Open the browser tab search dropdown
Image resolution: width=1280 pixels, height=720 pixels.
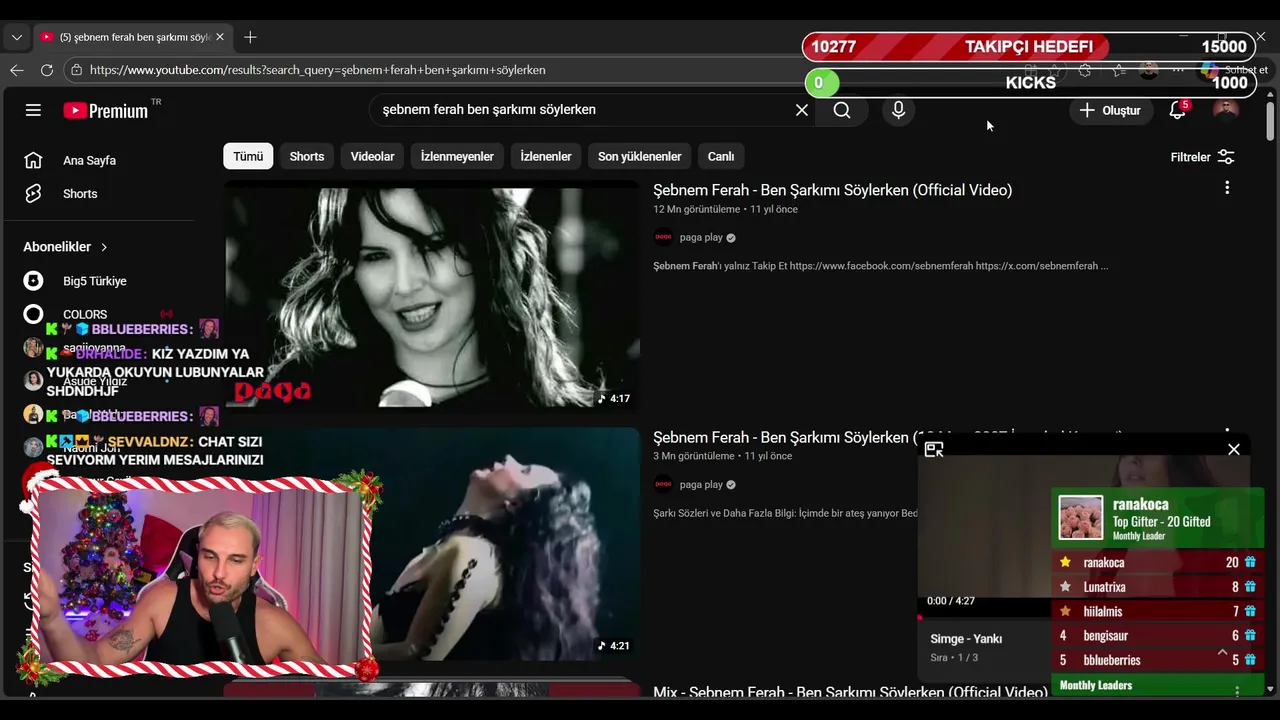pos(16,37)
